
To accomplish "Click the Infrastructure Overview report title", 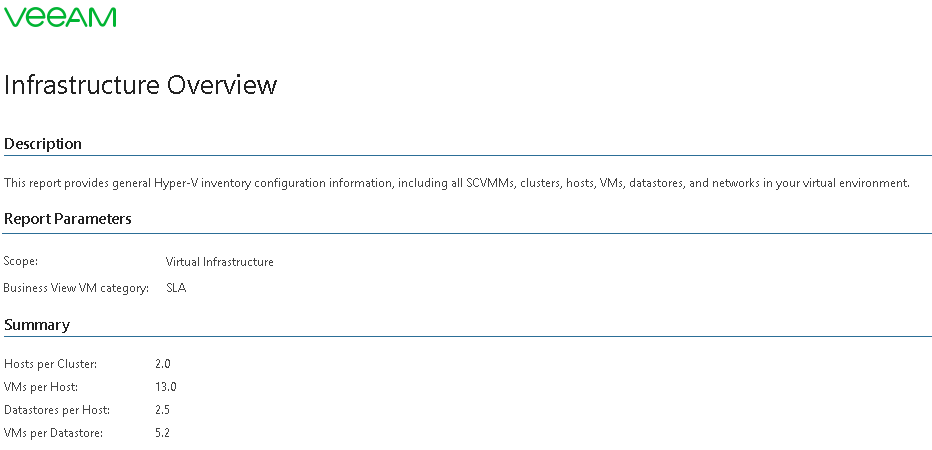I will pyautogui.click(x=140, y=85).
